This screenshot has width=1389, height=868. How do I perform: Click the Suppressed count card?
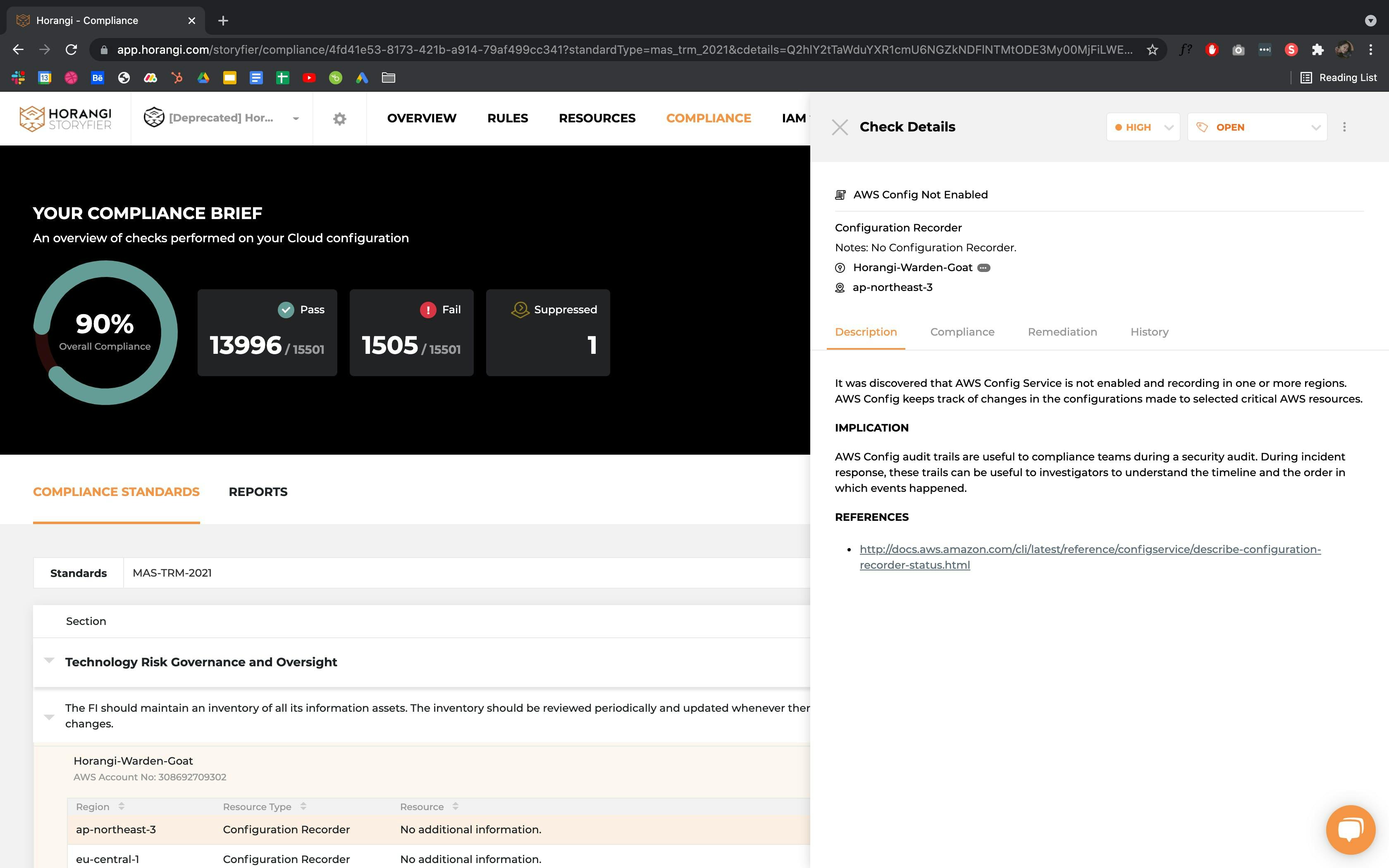pyautogui.click(x=548, y=332)
